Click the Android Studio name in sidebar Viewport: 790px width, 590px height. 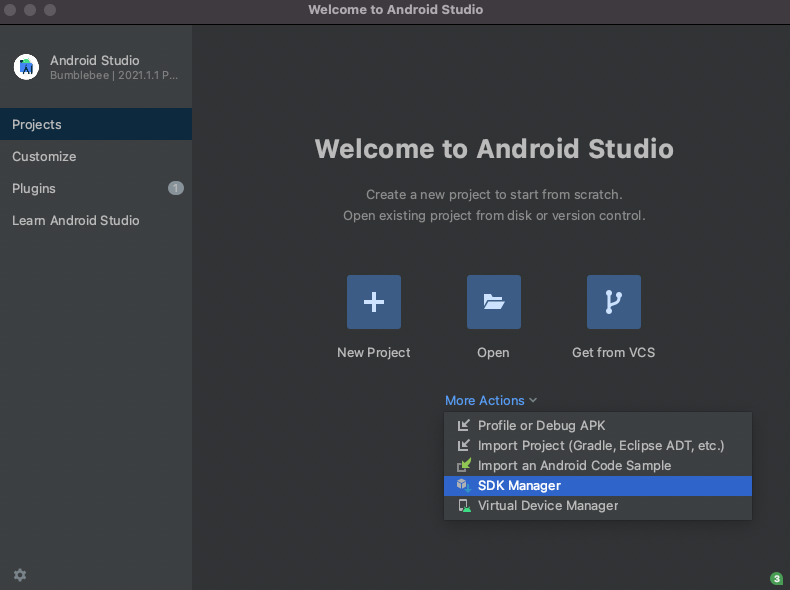click(x=95, y=60)
